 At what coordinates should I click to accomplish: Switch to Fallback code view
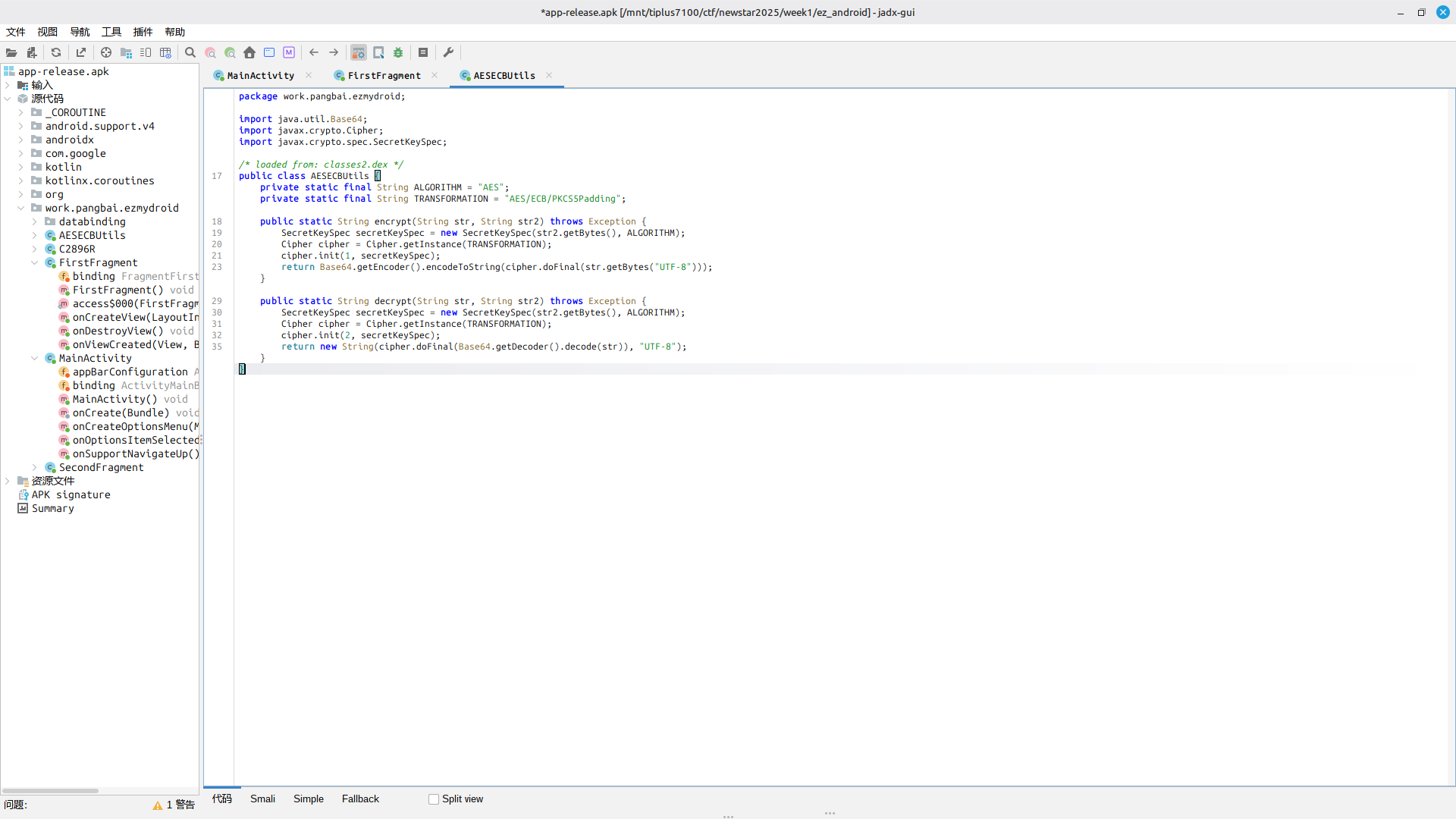coord(360,799)
